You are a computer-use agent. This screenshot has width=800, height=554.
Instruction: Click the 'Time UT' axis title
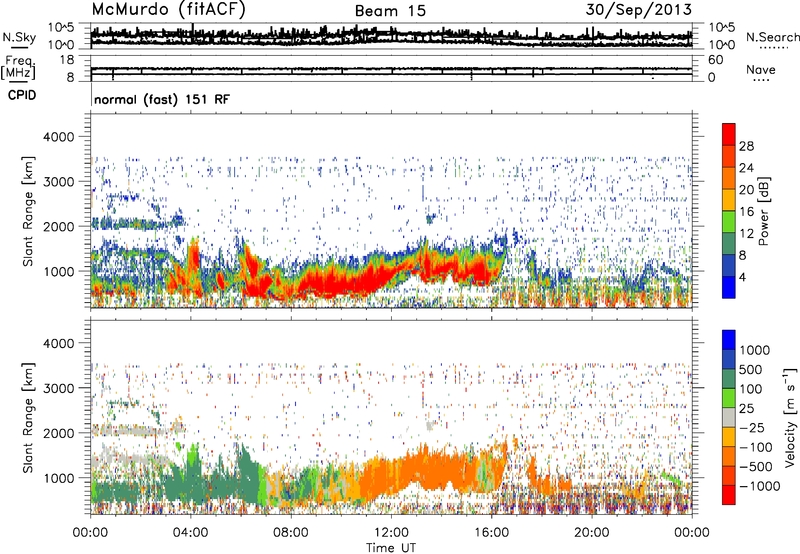[x=391, y=547]
